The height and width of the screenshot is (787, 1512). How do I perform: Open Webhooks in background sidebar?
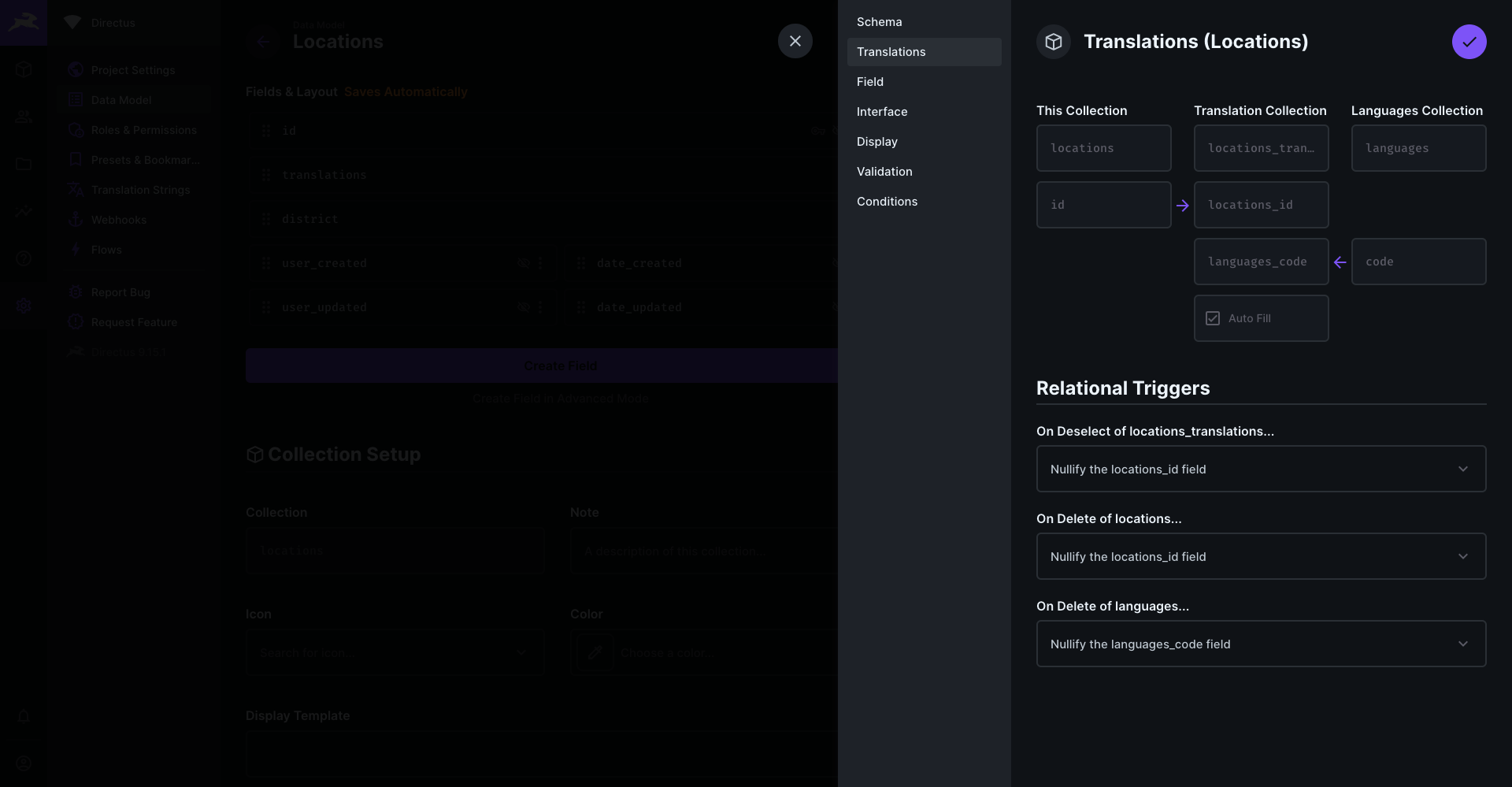coord(134,220)
